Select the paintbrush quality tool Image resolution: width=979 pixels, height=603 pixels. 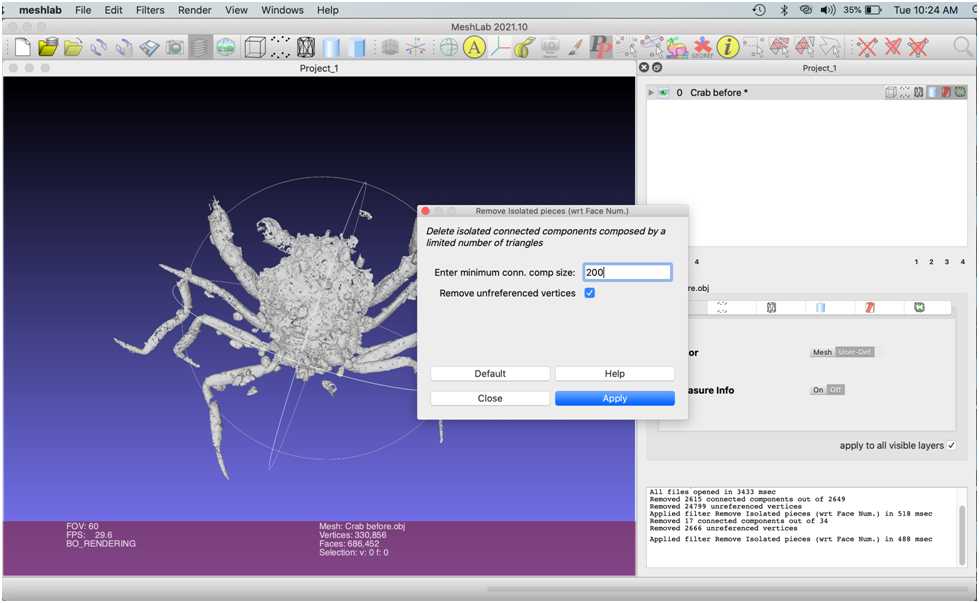[575, 47]
